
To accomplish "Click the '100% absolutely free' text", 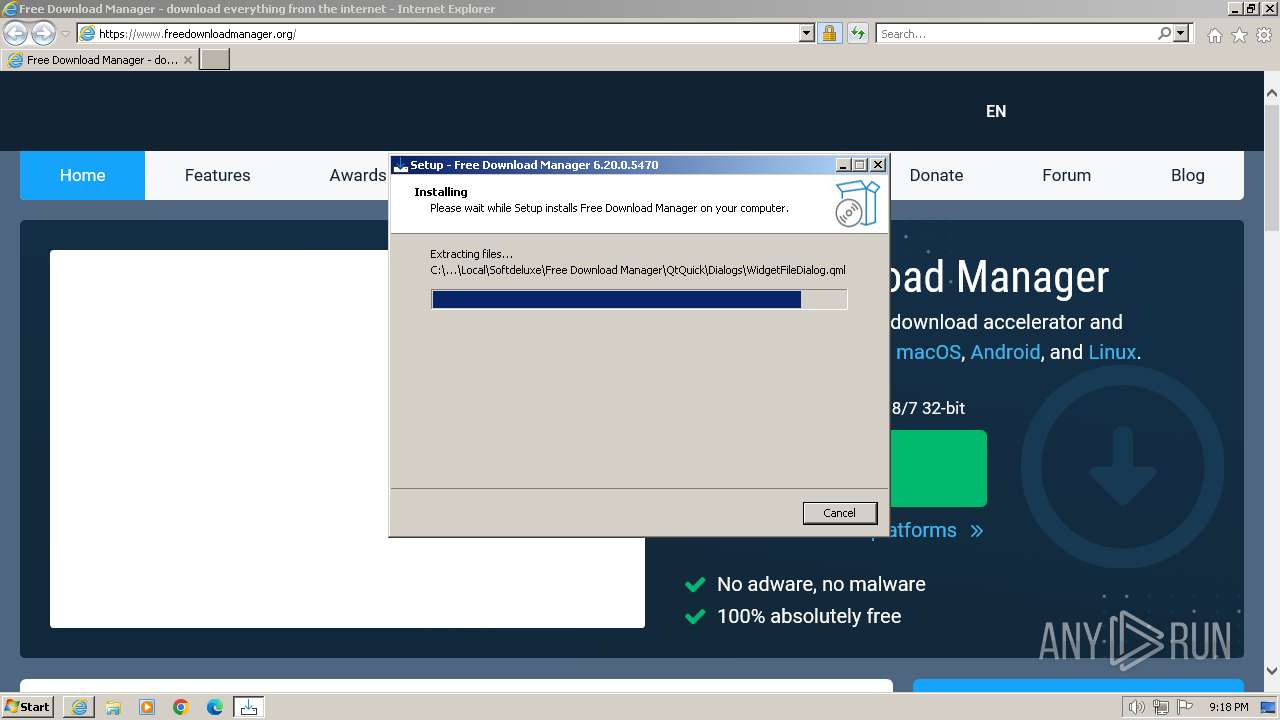I will [x=809, y=616].
